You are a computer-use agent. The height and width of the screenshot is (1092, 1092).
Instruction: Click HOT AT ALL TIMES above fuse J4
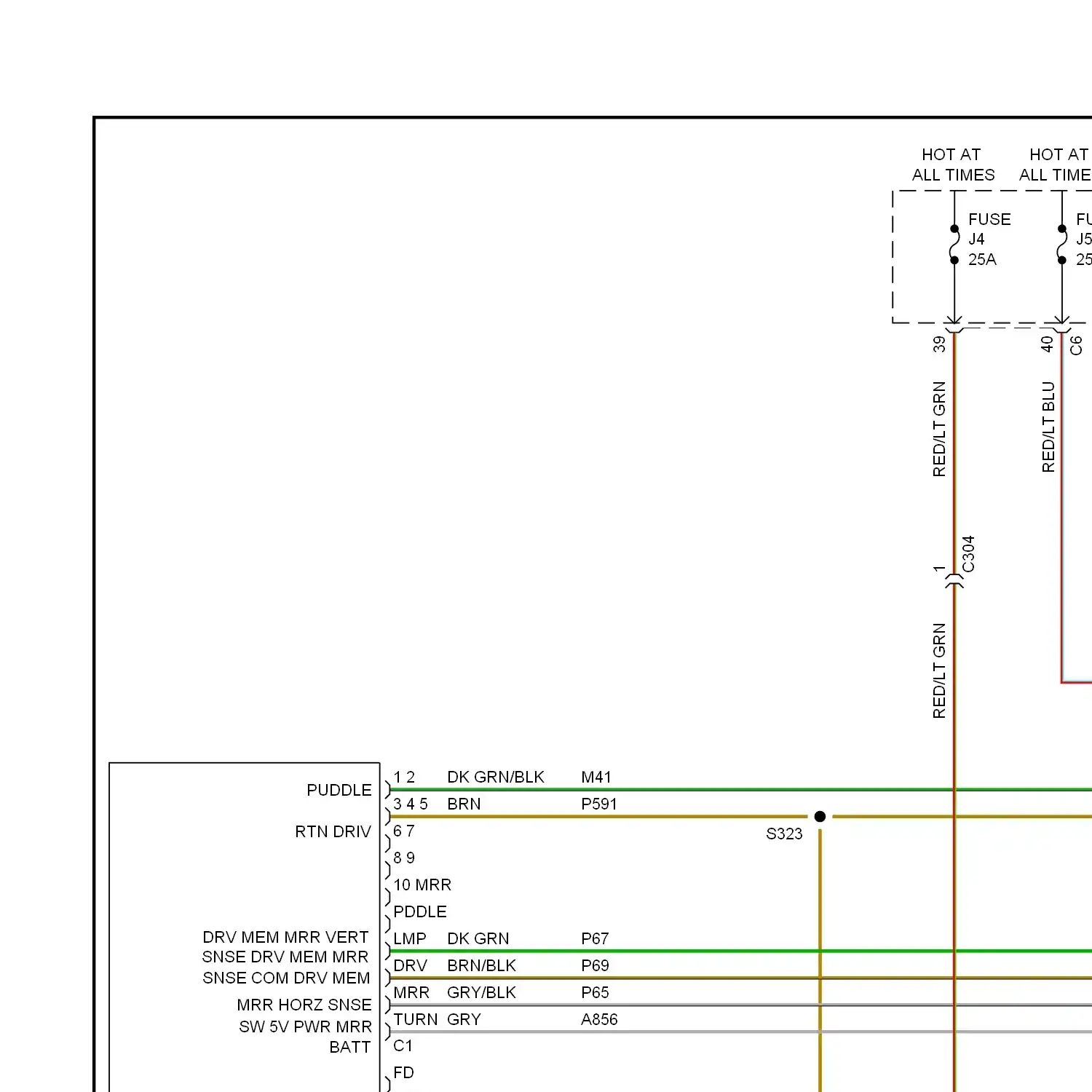(x=953, y=165)
